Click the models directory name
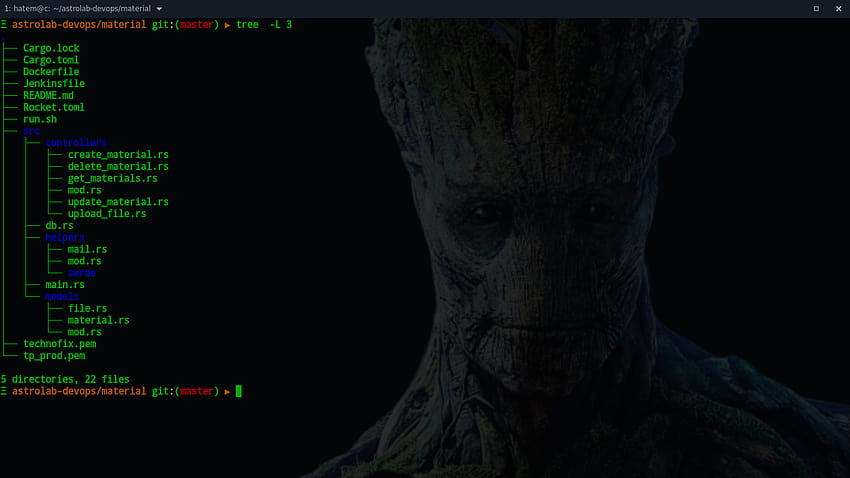The image size is (850, 478). pyautogui.click(x=62, y=296)
